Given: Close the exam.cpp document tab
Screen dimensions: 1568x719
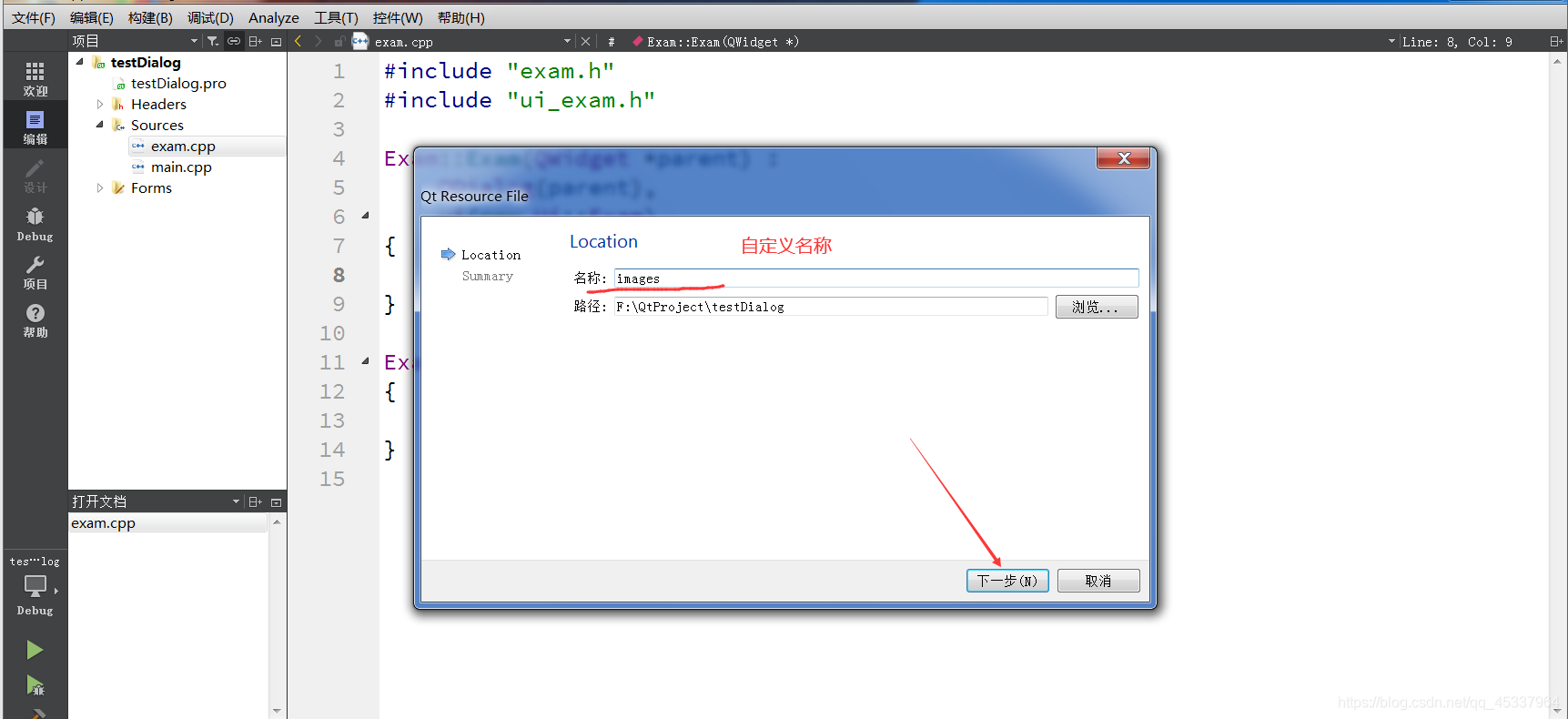Looking at the screenshot, I should point(585,41).
